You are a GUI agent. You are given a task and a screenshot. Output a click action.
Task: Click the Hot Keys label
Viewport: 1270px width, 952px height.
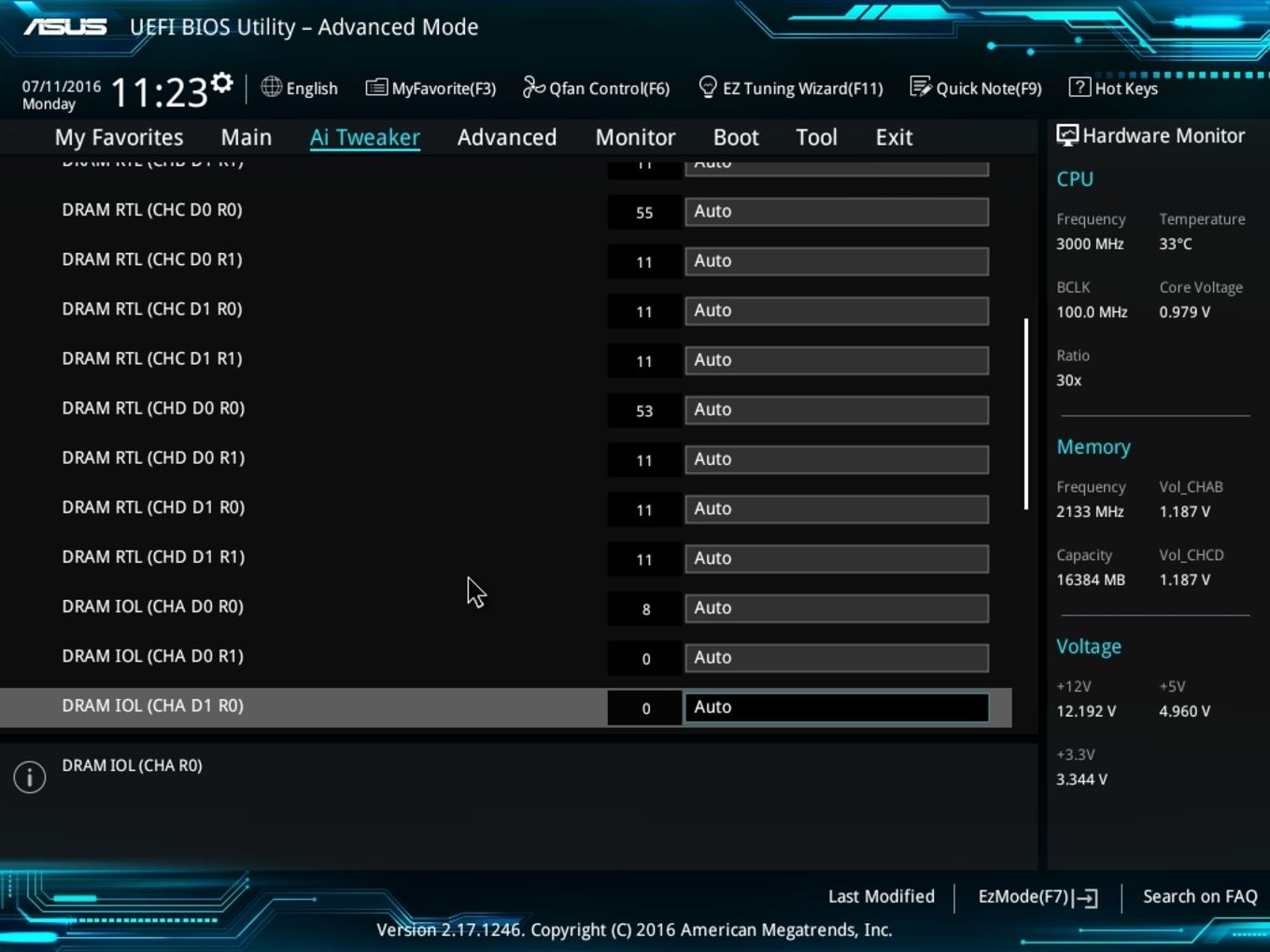(1126, 89)
